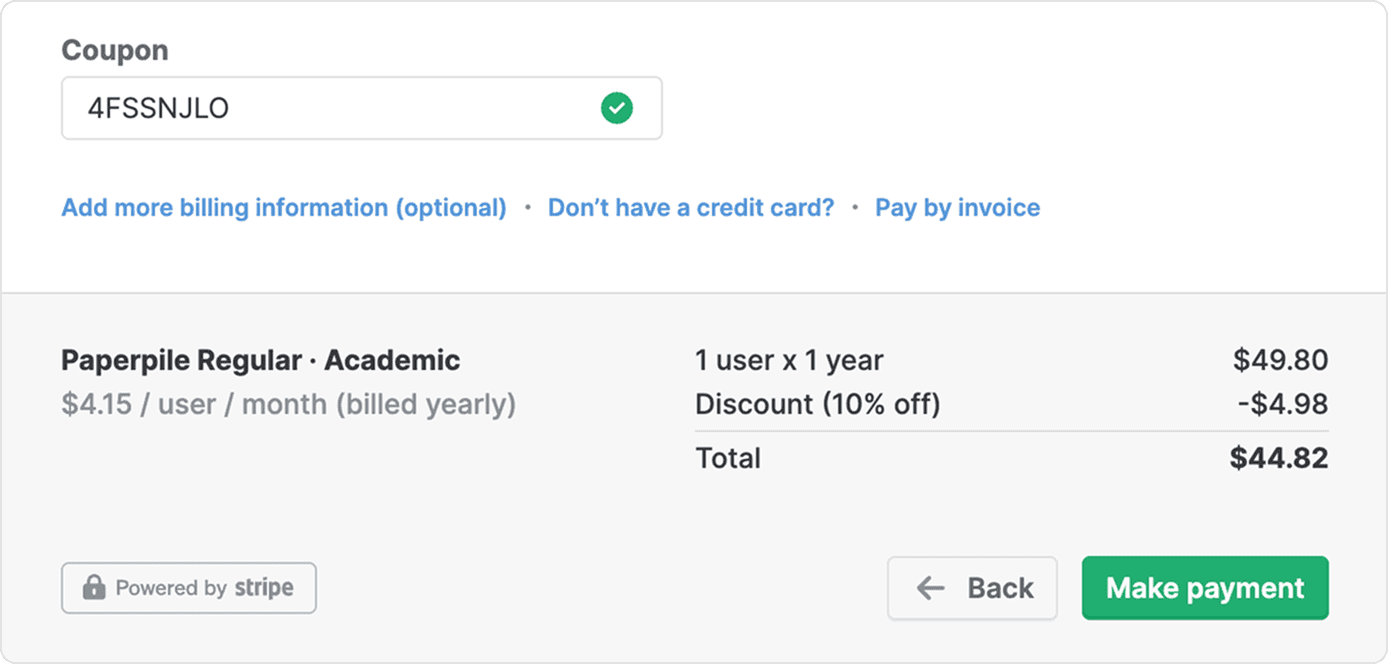Click the 1 user x 1 year line
The height and width of the screenshot is (664, 1388).
click(789, 360)
